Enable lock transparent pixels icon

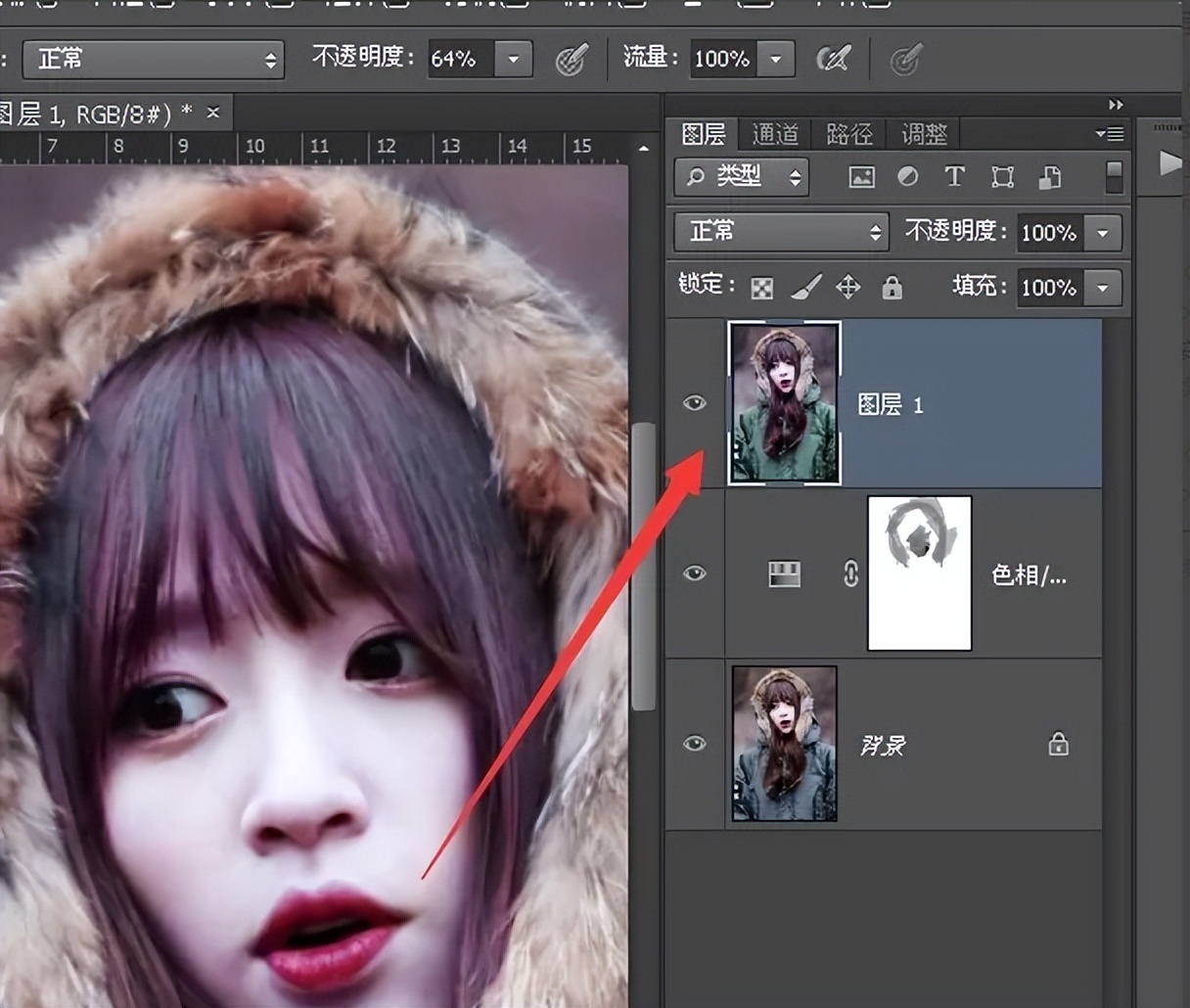coord(761,288)
